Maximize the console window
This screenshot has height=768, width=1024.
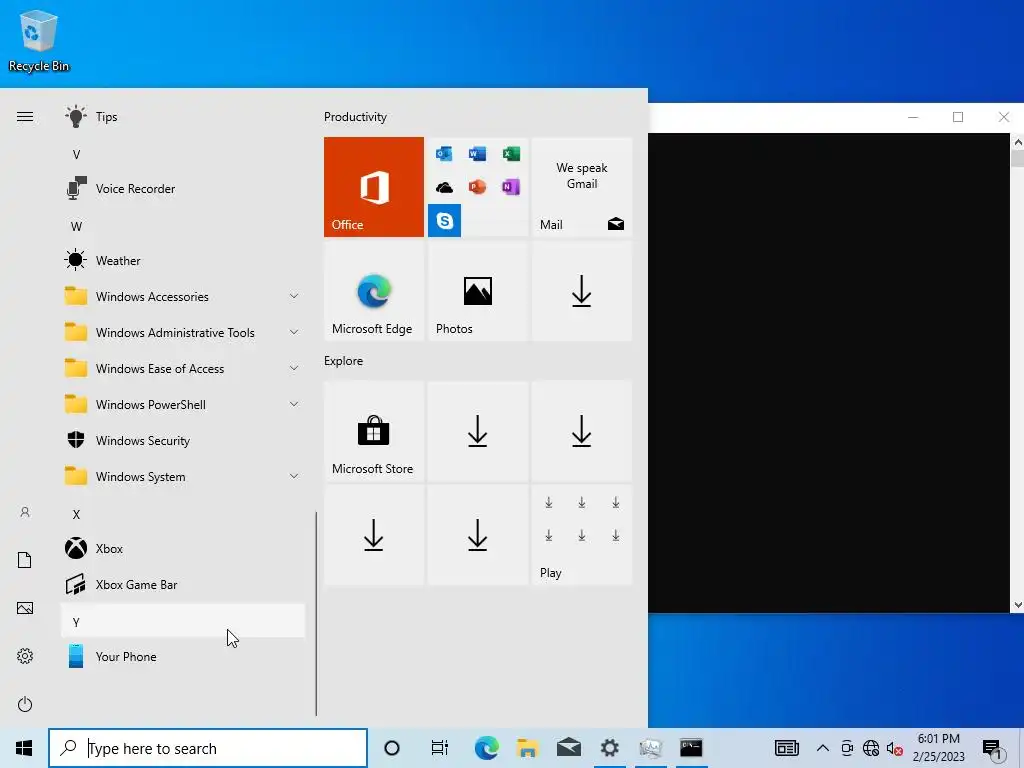(958, 118)
